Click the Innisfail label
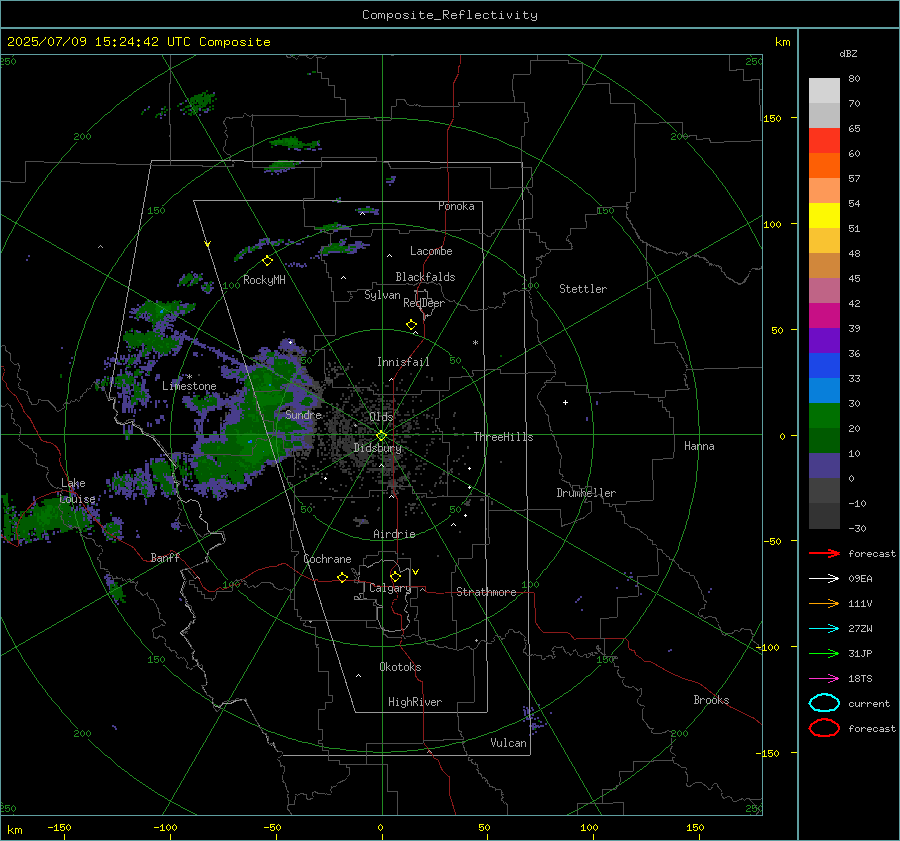The image size is (900, 841). pos(403,362)
